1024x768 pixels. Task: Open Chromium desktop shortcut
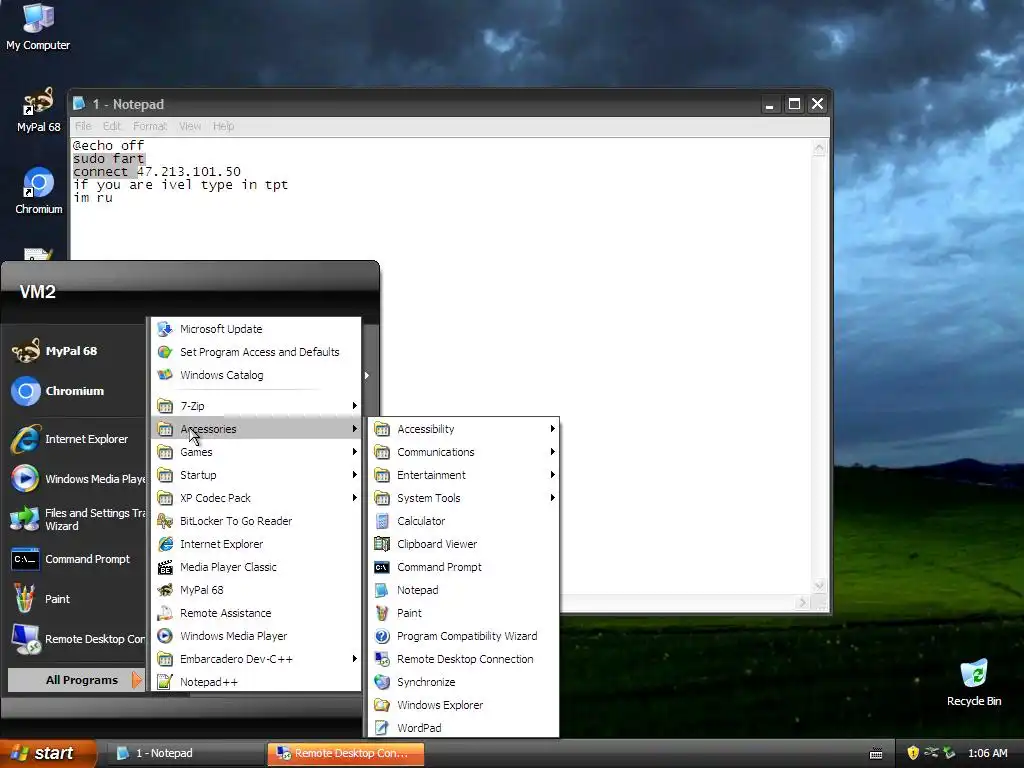(x=39, y=191)
